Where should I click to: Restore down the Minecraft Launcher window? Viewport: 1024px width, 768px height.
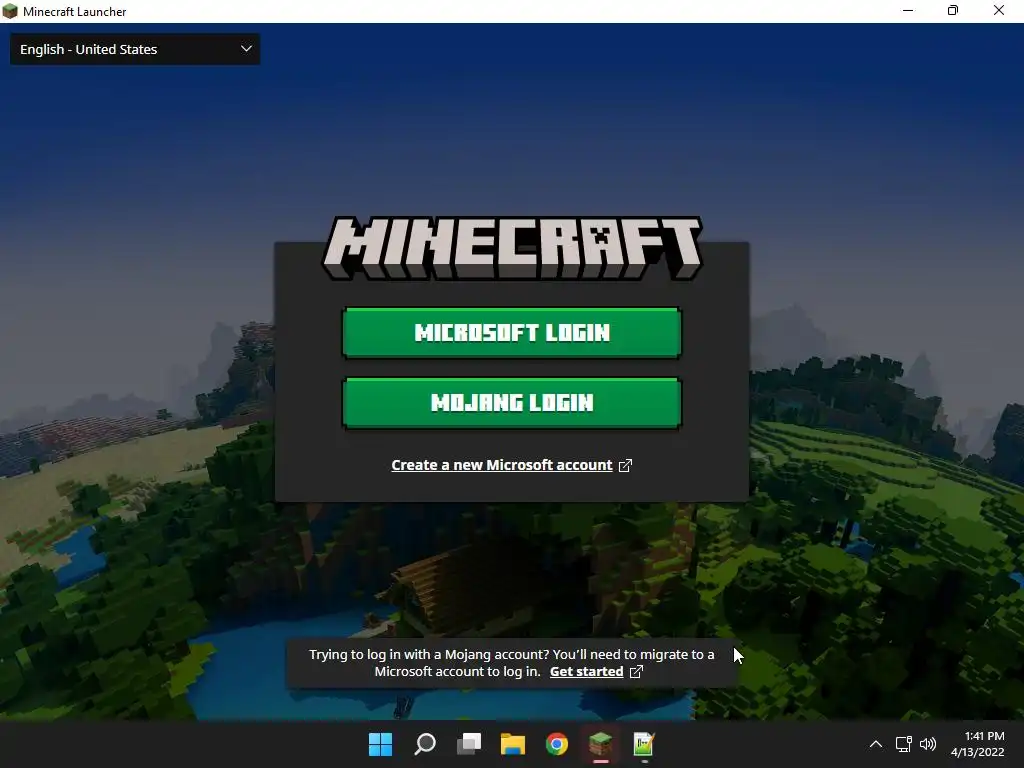(x=953, y=10)
